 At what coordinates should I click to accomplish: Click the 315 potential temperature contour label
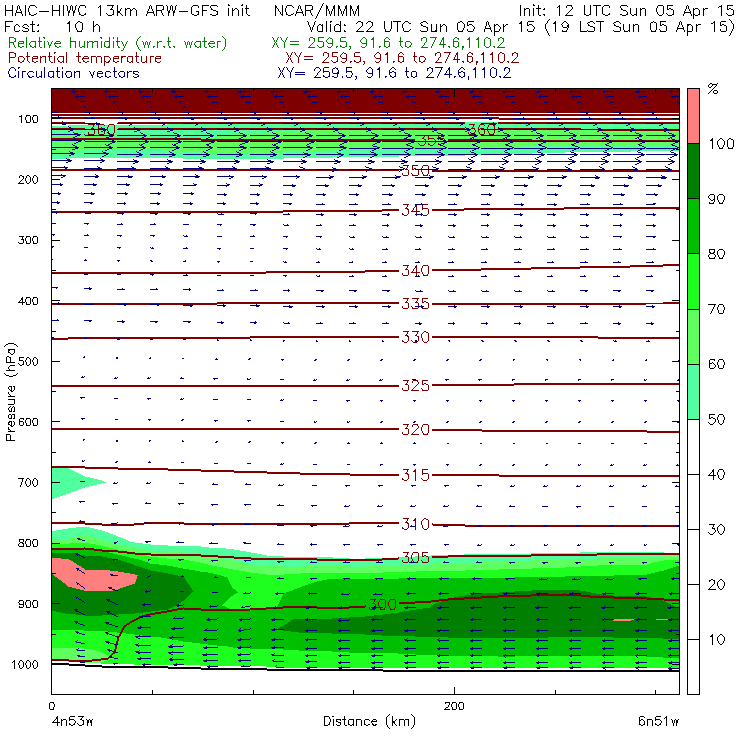415,475
